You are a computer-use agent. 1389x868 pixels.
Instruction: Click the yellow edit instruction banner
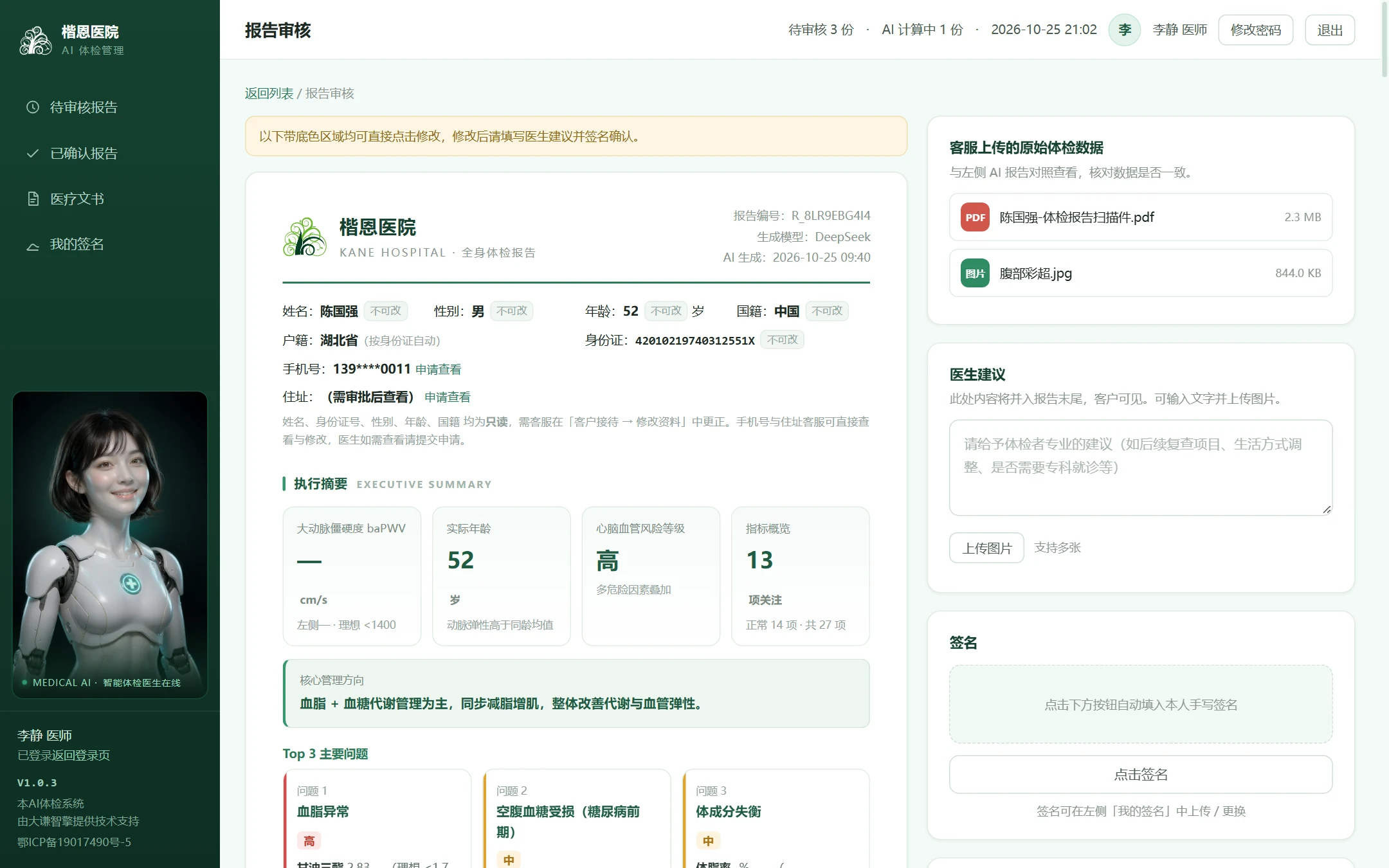tap(576, 136)
